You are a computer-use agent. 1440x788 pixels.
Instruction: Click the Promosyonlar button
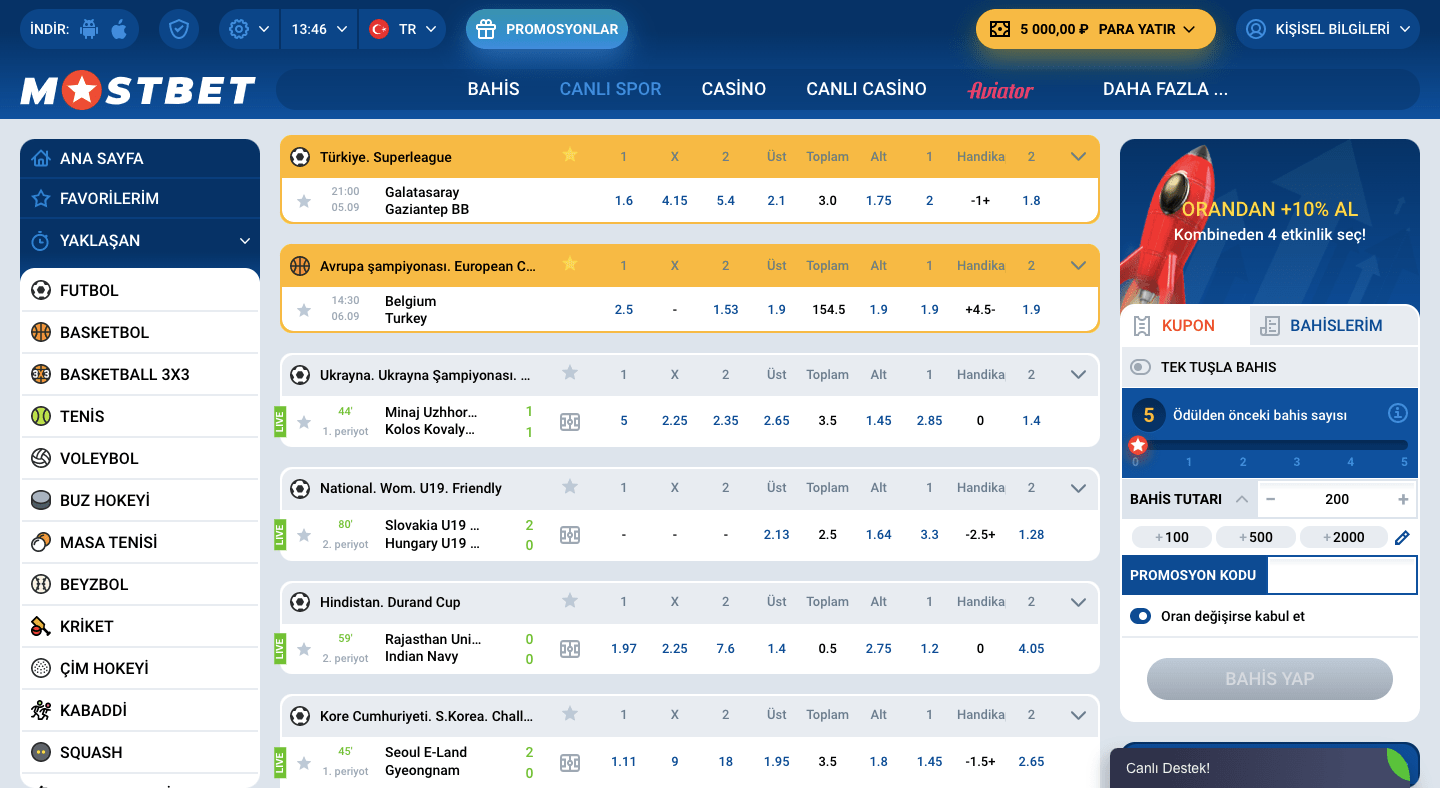click(547, 29)
